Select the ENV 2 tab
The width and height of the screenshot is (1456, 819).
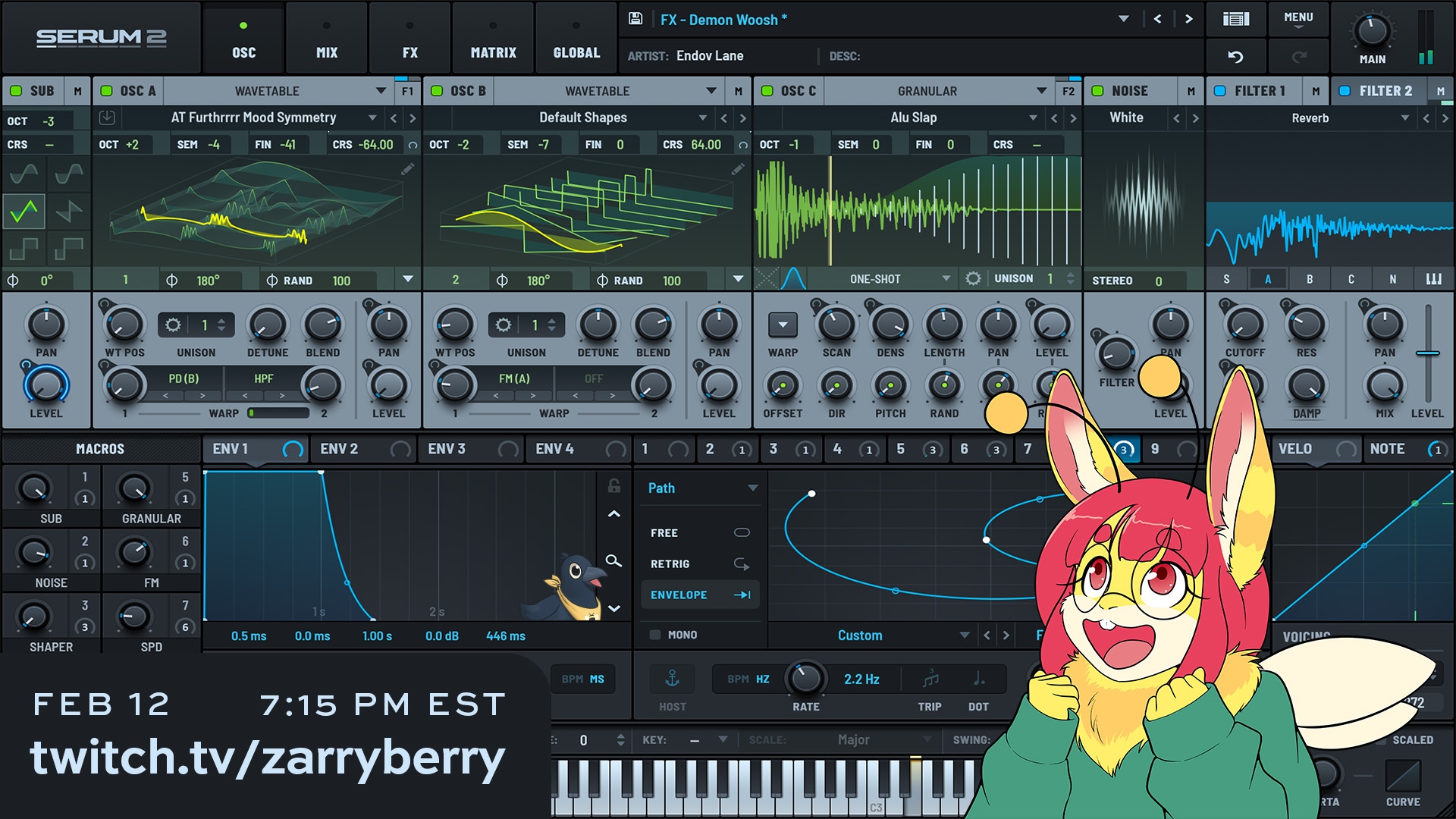click(339, 449)
